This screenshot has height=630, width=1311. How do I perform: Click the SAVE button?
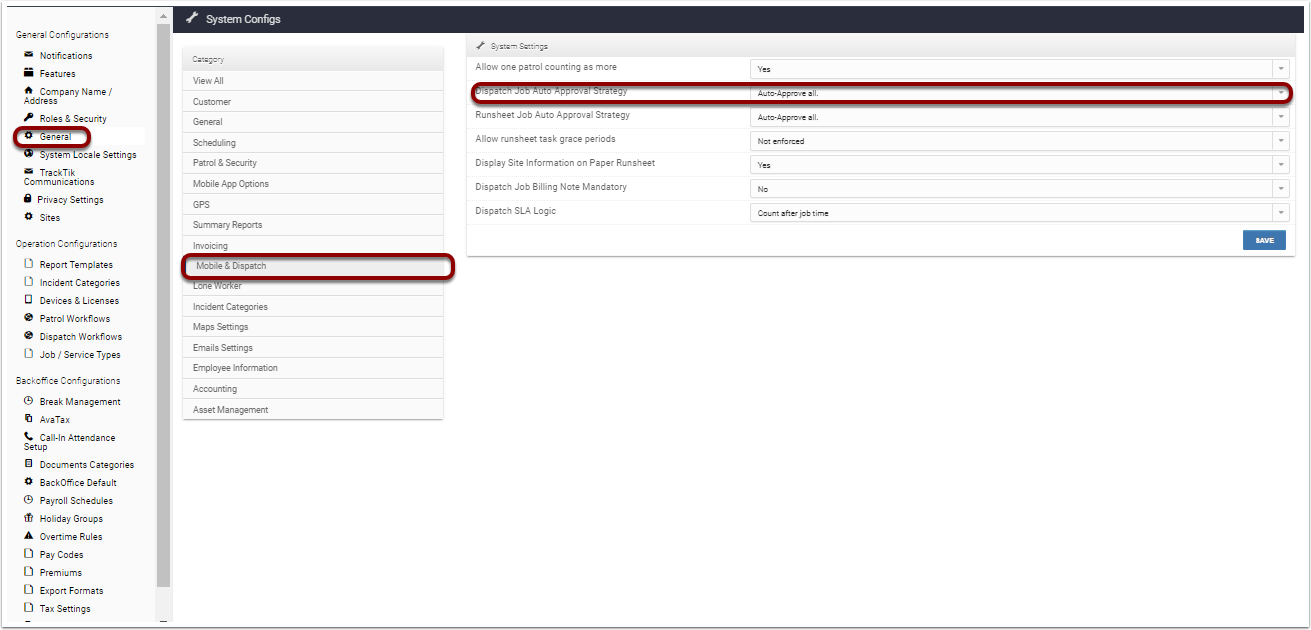[1263, 240]
